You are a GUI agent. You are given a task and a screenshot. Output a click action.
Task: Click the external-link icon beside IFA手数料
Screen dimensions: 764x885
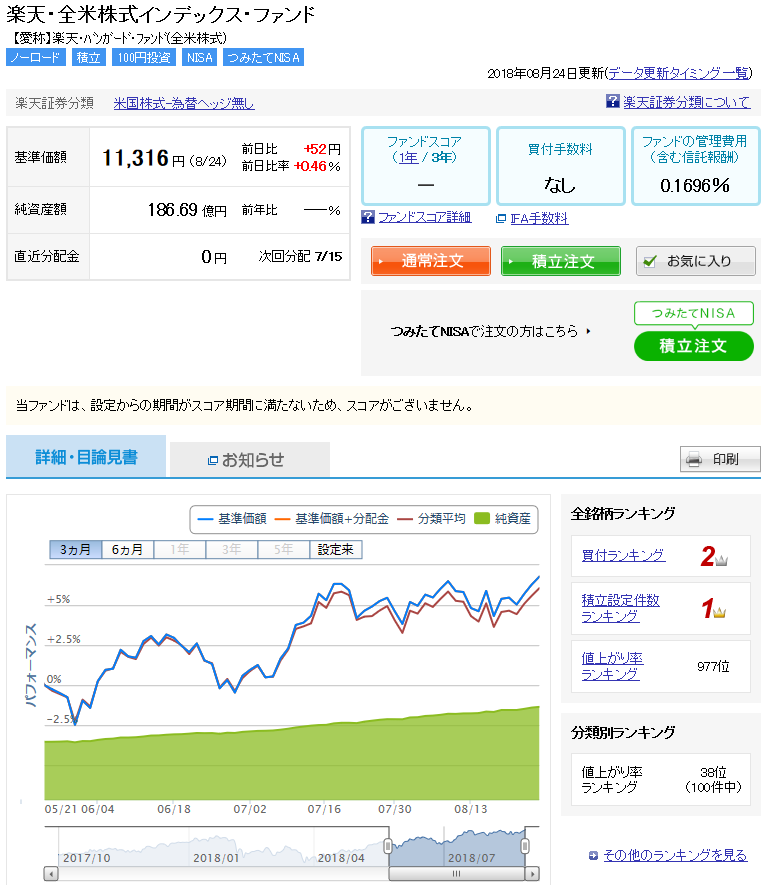(x=500, y=218)
